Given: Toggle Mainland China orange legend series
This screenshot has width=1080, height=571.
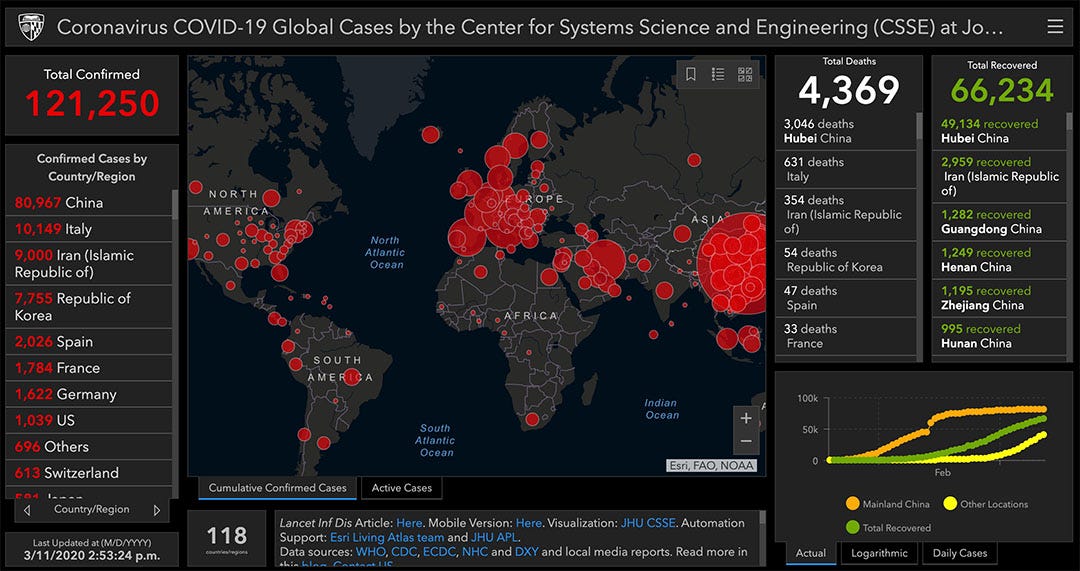Looking at the screenshot, I should point(887,504).
